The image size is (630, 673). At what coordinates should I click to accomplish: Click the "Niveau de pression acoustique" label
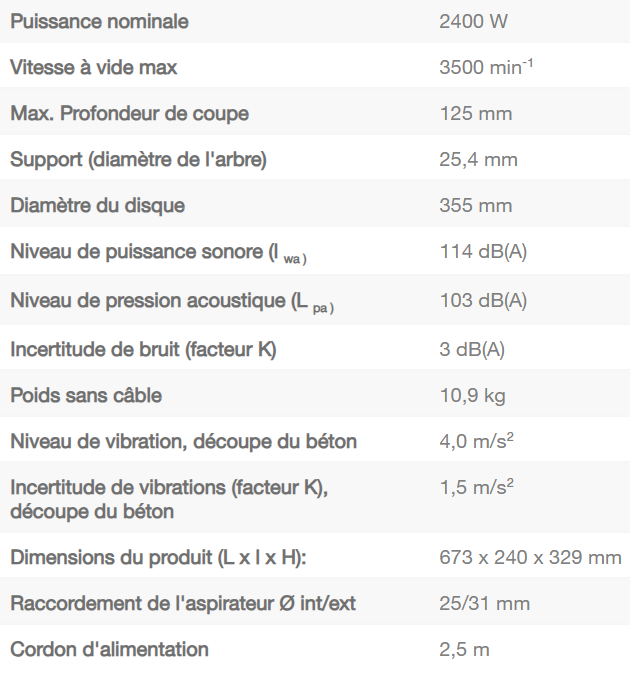[171, 300]
